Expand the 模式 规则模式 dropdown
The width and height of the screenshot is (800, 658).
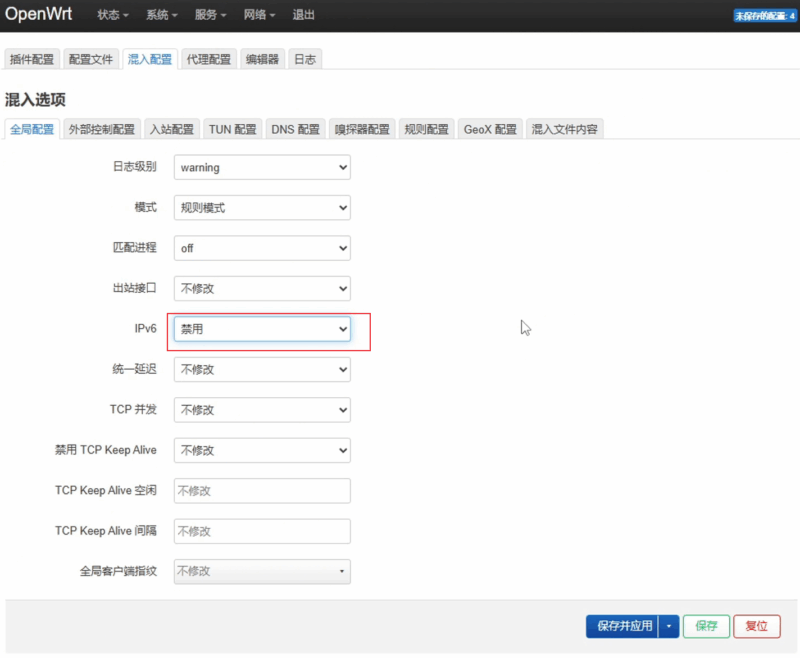(x=262, y=208)
